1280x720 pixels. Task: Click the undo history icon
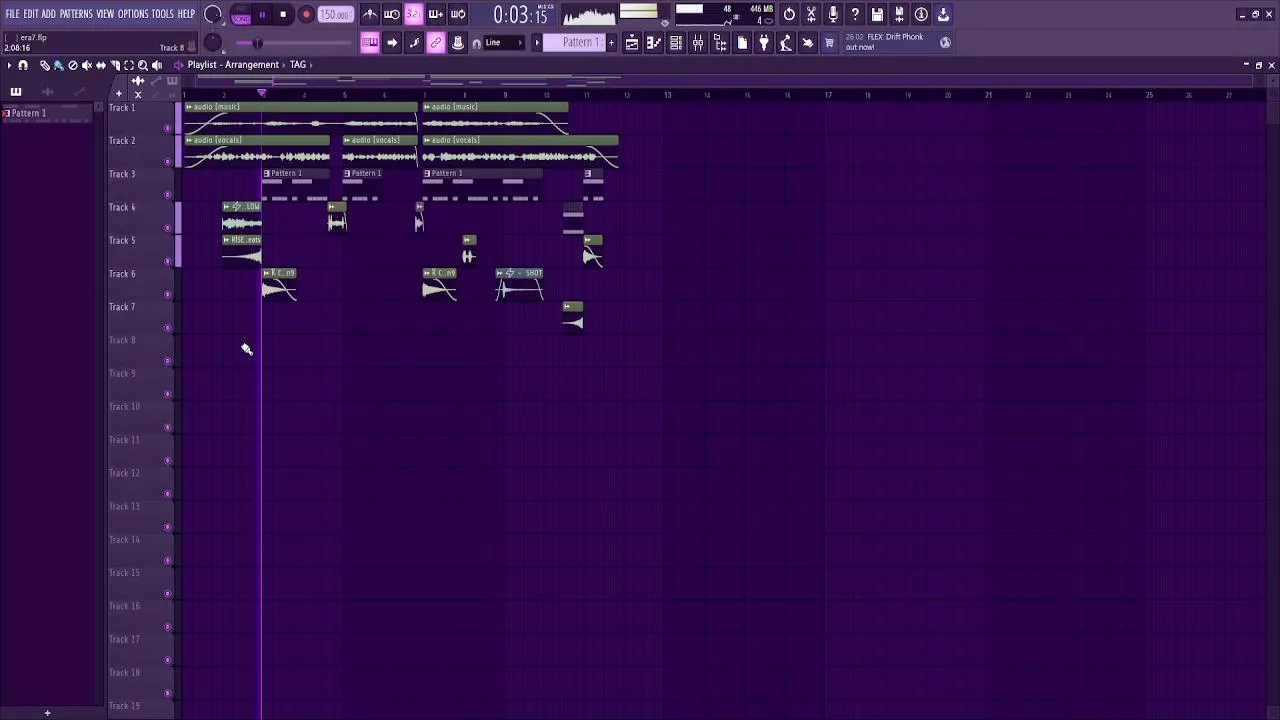click(x=789, y=14)
